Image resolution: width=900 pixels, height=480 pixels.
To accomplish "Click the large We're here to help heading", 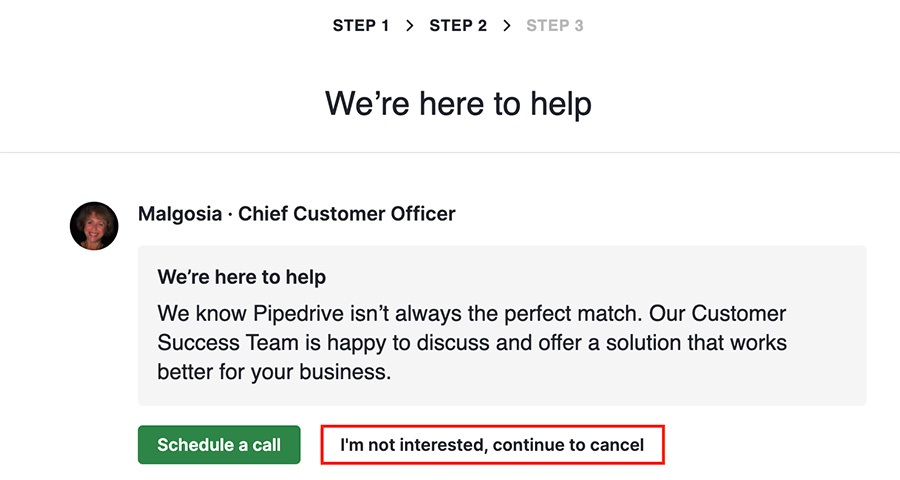I will 458,104.
